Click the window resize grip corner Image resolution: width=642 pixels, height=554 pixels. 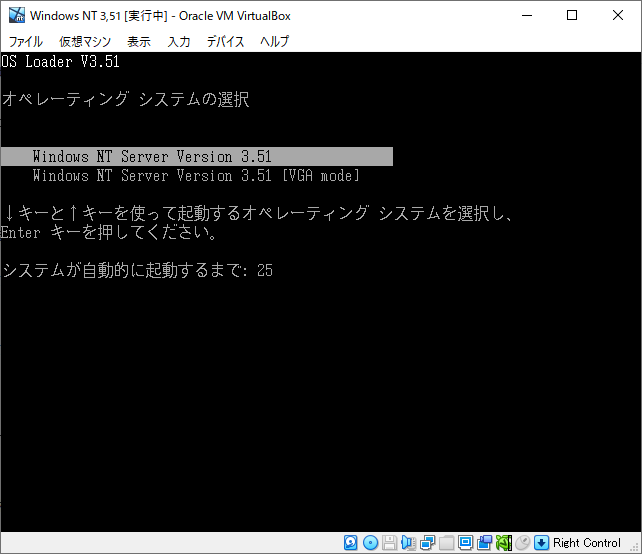pyautogui.click(x=635, y=547)
